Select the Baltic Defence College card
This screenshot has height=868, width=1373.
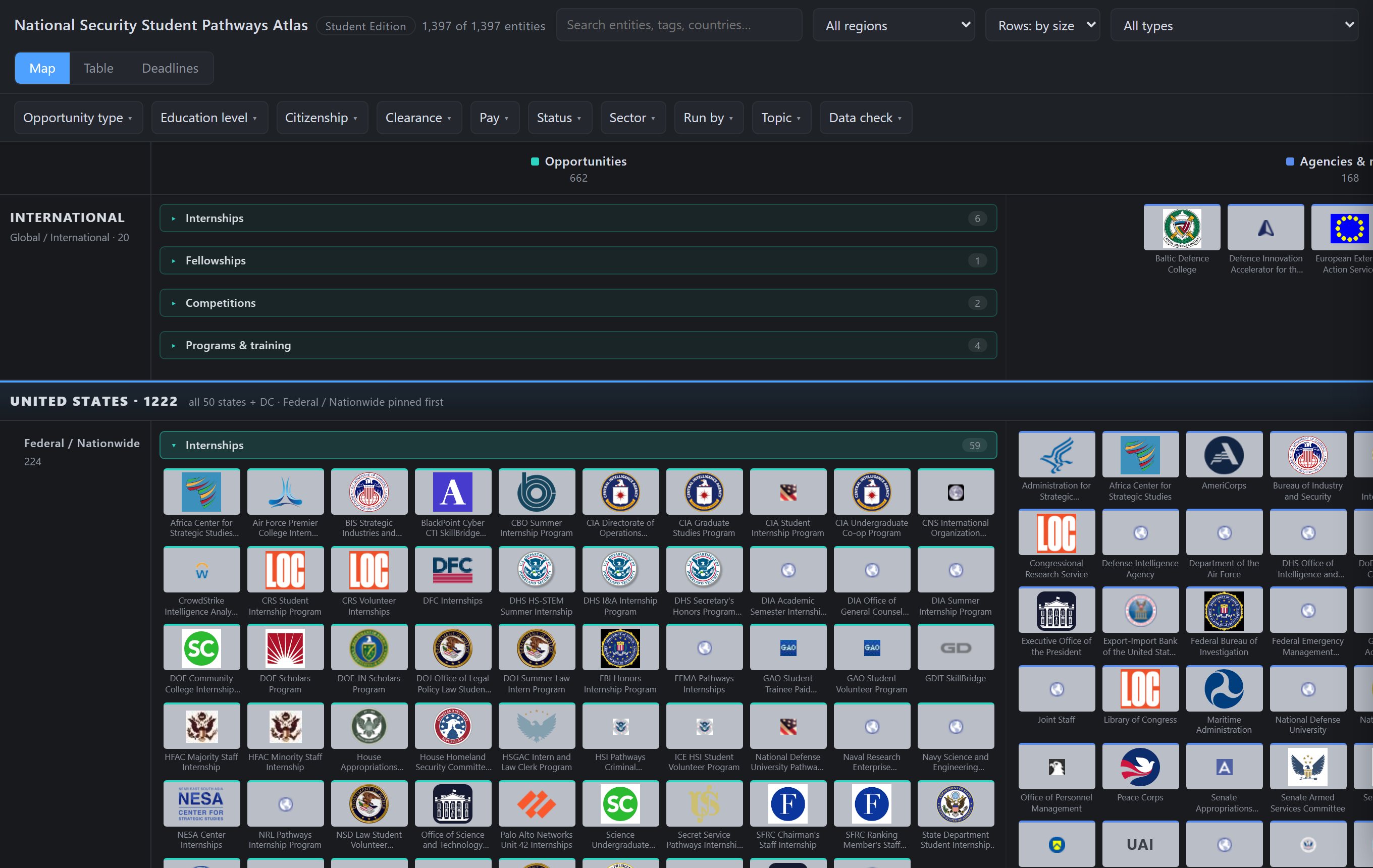coord(1182,239)
